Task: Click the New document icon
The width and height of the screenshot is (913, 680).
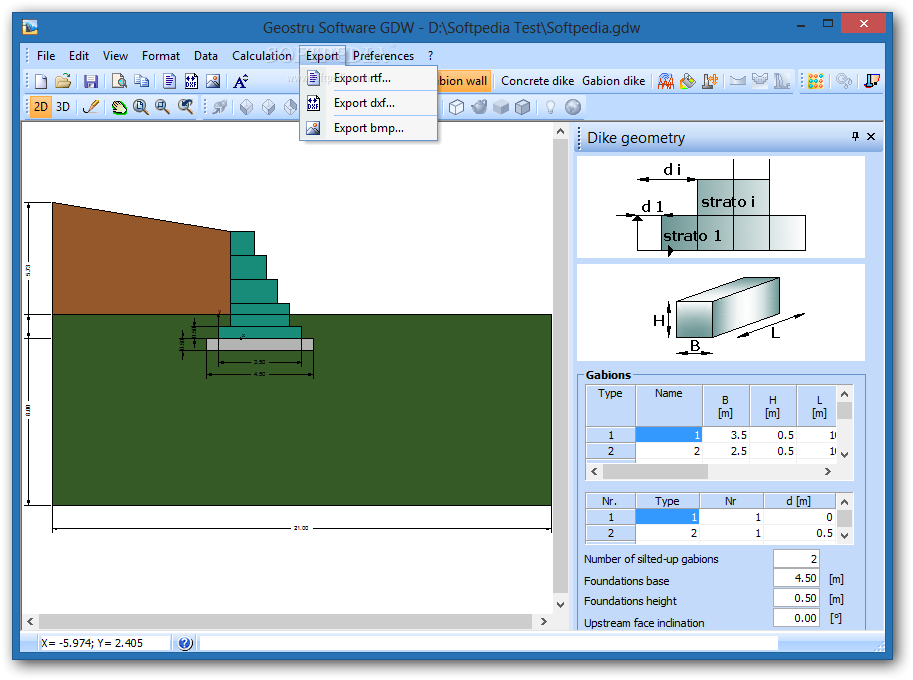Action: coord(41,81)
